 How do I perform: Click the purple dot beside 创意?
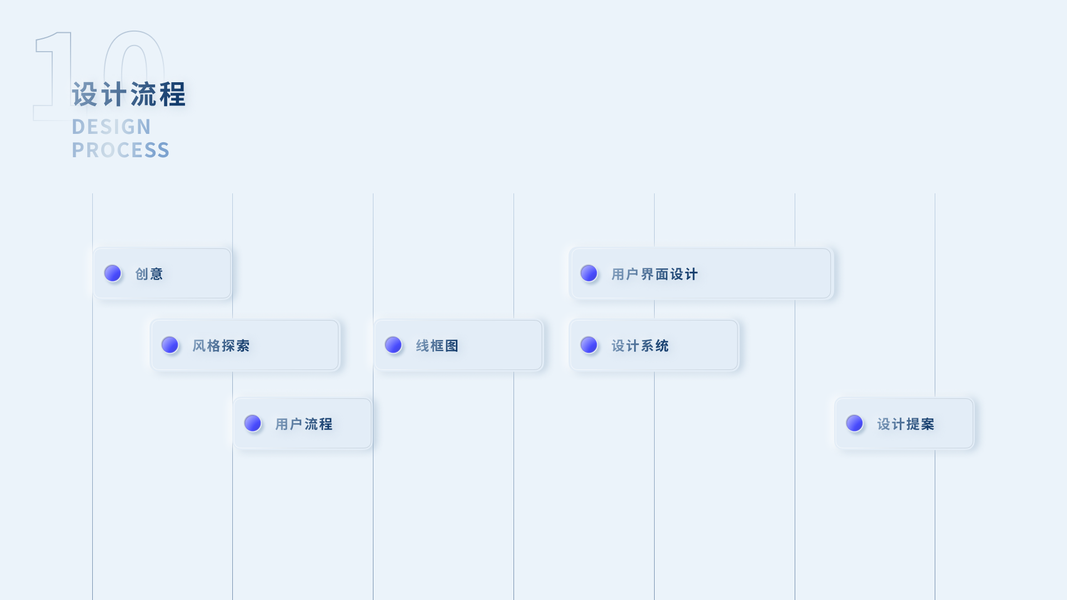[x=113, y=273]
